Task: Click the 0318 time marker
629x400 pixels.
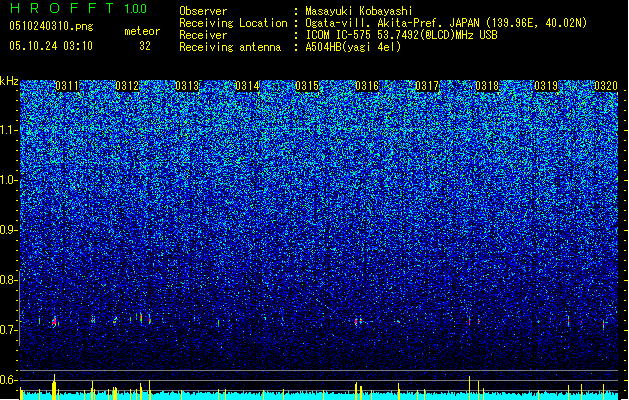Action: click(x=487, y=86)
